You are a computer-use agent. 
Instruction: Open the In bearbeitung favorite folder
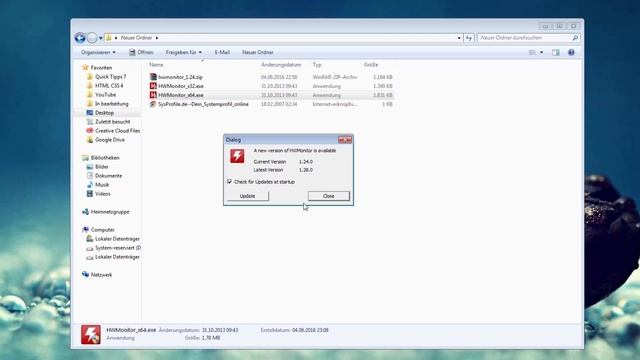111,104
